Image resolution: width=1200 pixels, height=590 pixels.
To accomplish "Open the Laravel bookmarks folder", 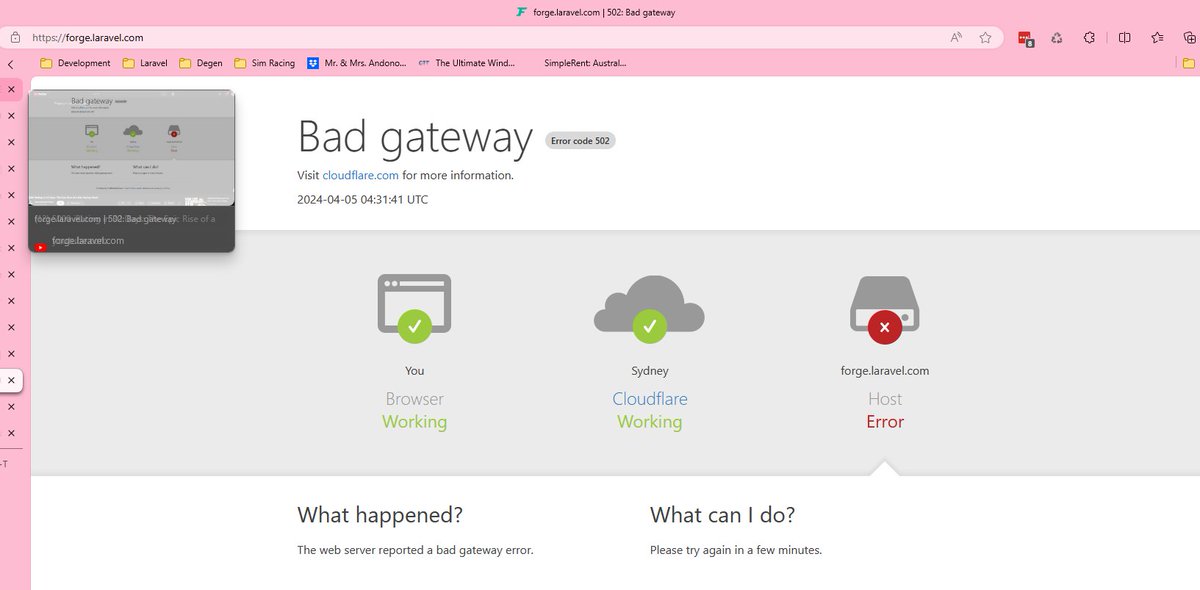I will click(x=145, y=63).
